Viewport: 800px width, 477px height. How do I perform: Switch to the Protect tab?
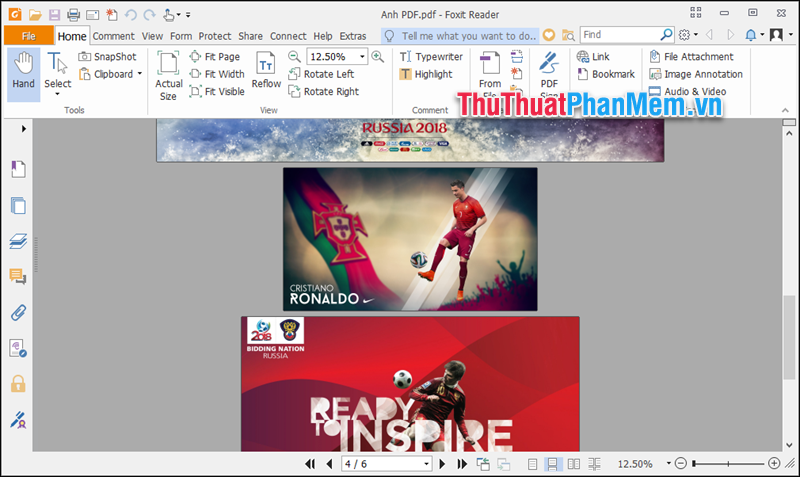click(215, 36)
